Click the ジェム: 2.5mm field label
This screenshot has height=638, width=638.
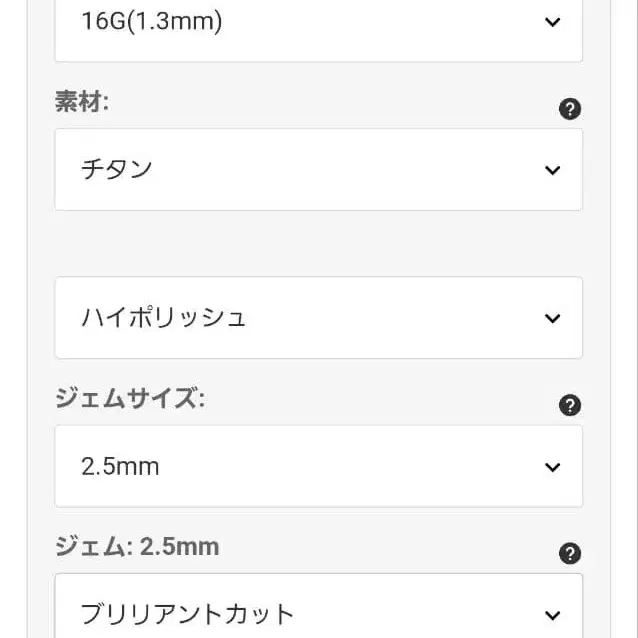point(137,546)
